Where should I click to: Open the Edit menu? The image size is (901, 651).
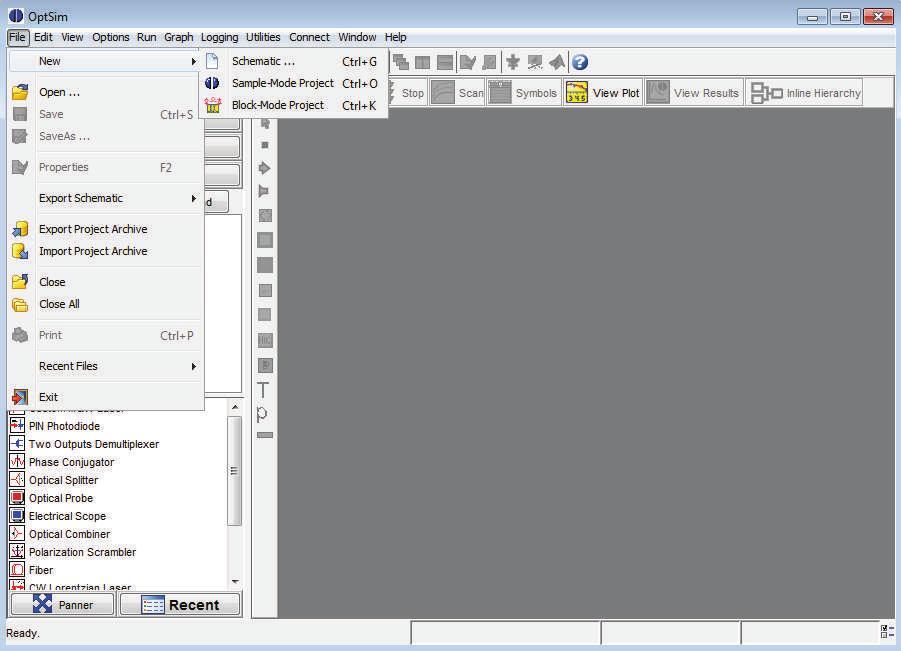click(x=43, y=37)
